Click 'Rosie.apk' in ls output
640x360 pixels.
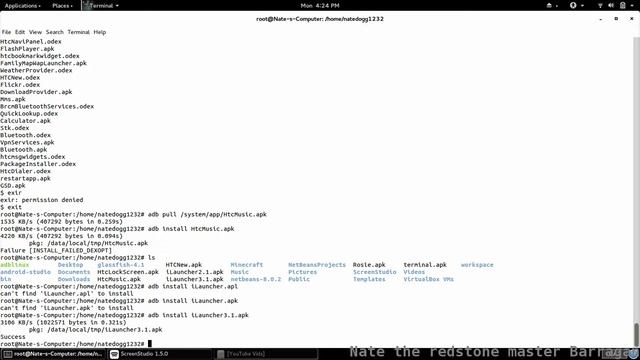click(369, 265)
